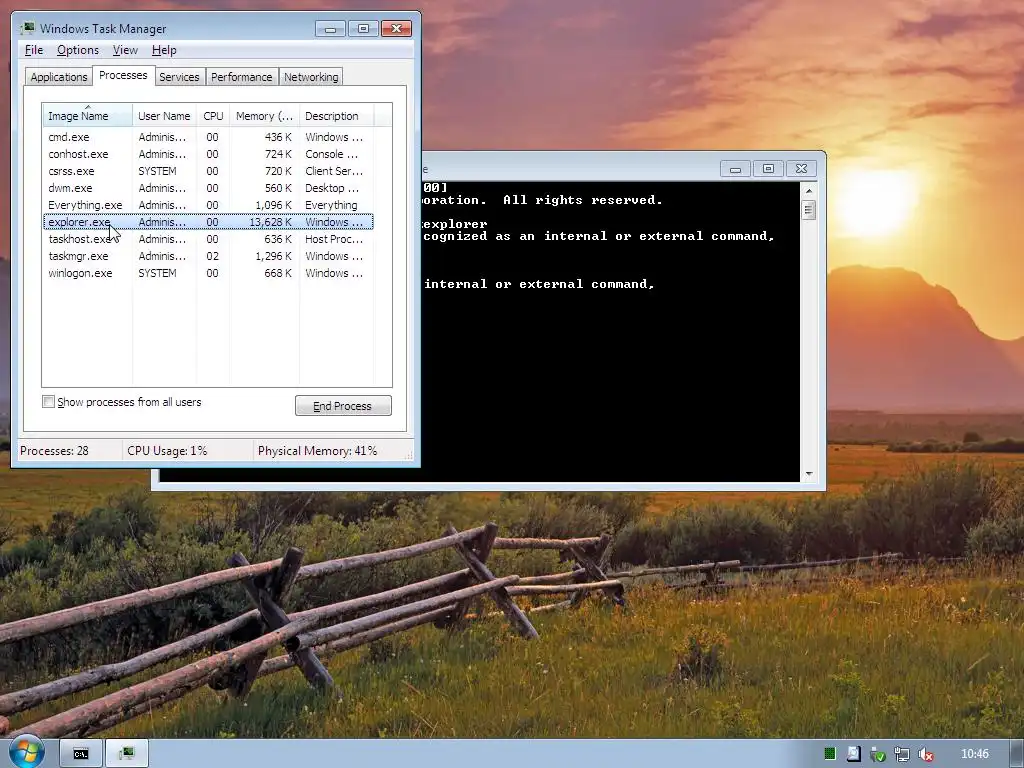The height and width of the screenshot is (768, 1024).
Task: Select the taskmgr.exe process row
Action: [x=208, y=256]
